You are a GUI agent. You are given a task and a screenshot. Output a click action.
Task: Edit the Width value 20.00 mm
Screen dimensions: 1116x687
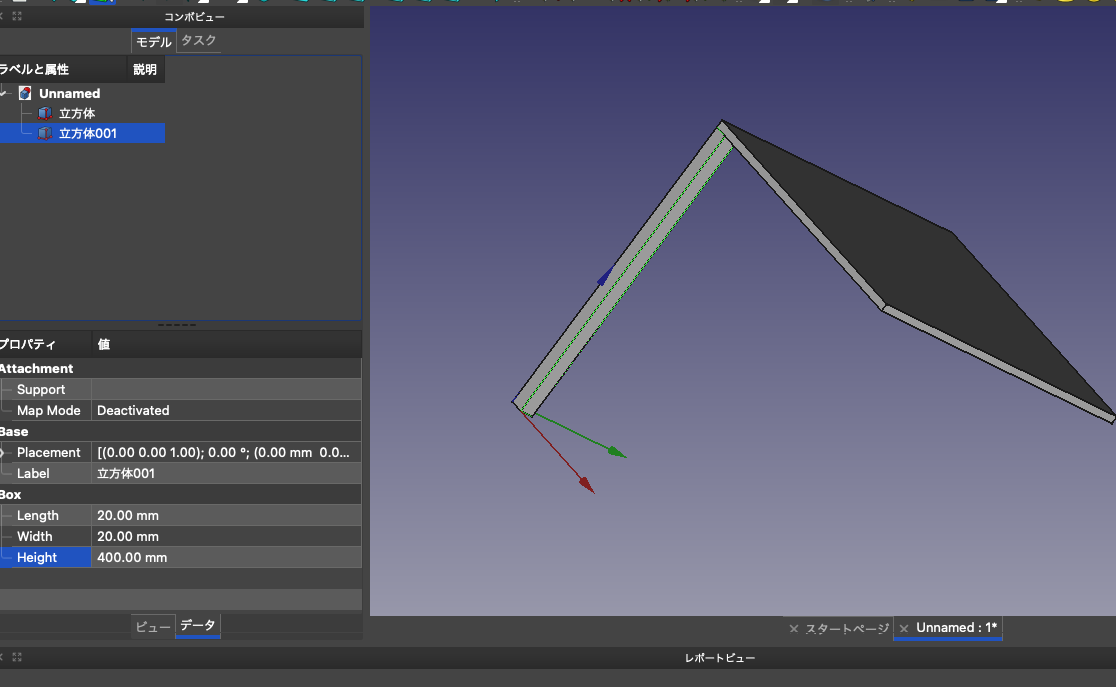click(x=226, y=537)
